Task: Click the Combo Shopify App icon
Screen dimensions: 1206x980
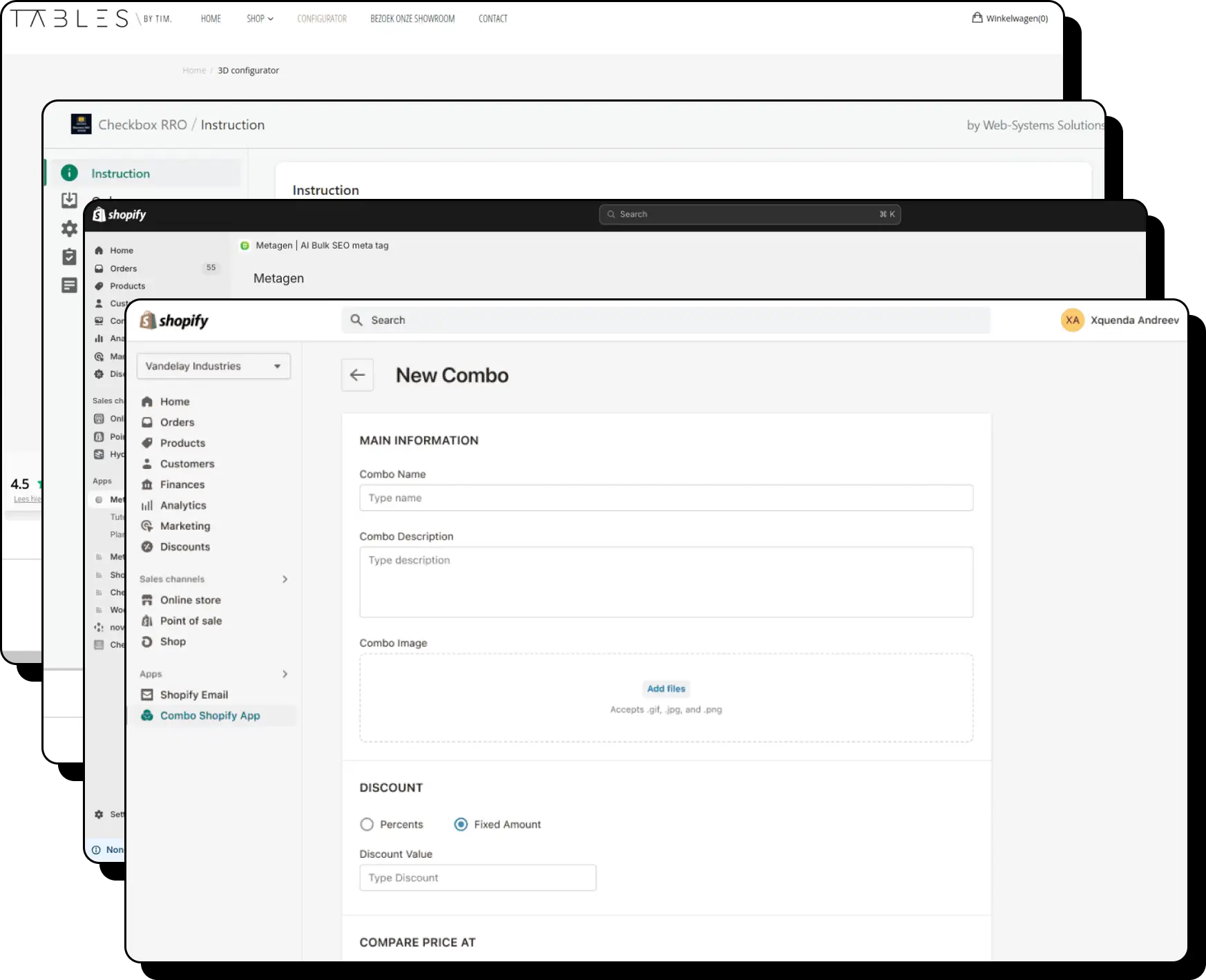Action: coord(146,715)
